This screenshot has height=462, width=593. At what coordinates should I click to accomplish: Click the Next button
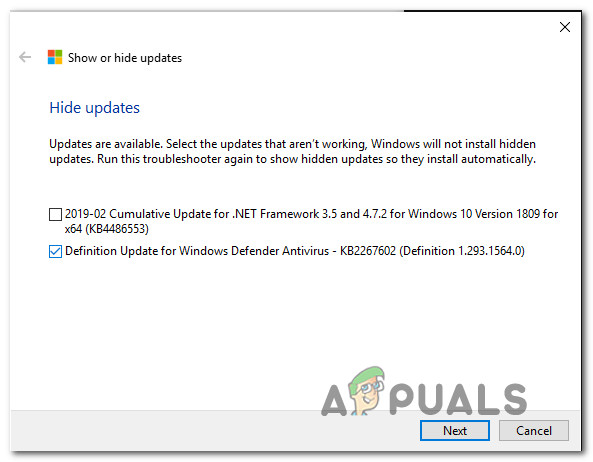(x=455, y=430)
